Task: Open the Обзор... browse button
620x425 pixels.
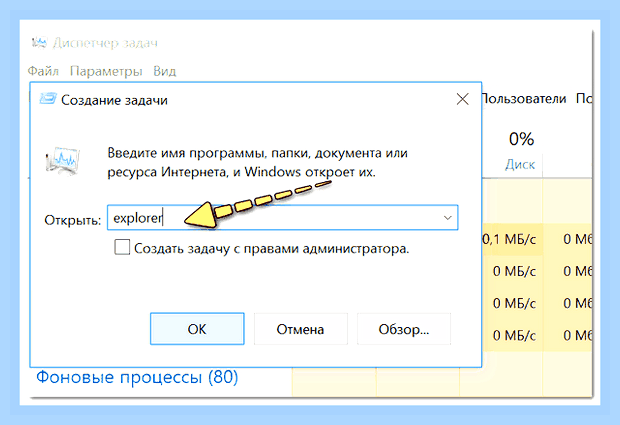Action: (404, 329)
